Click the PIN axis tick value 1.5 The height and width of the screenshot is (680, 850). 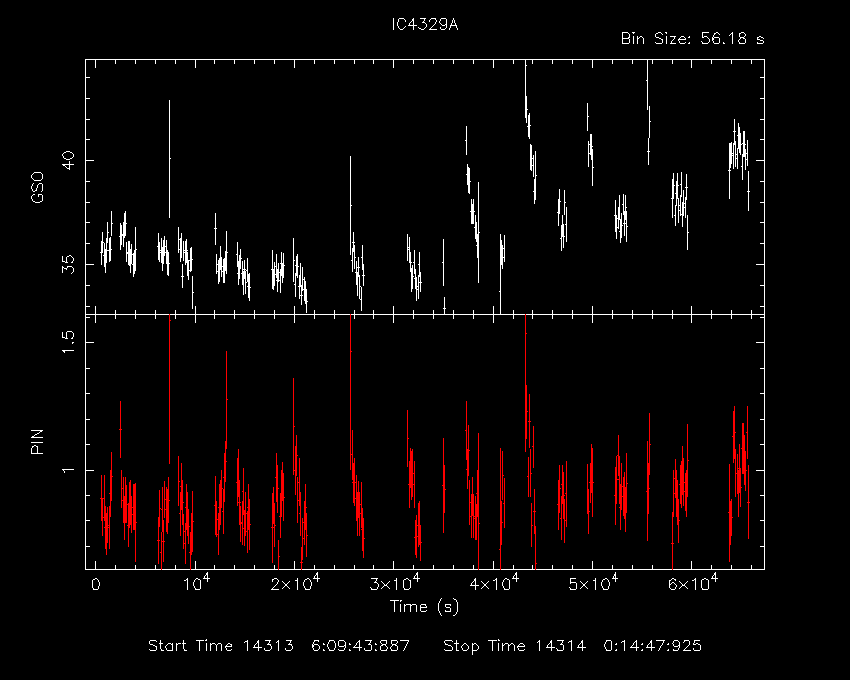68,342
